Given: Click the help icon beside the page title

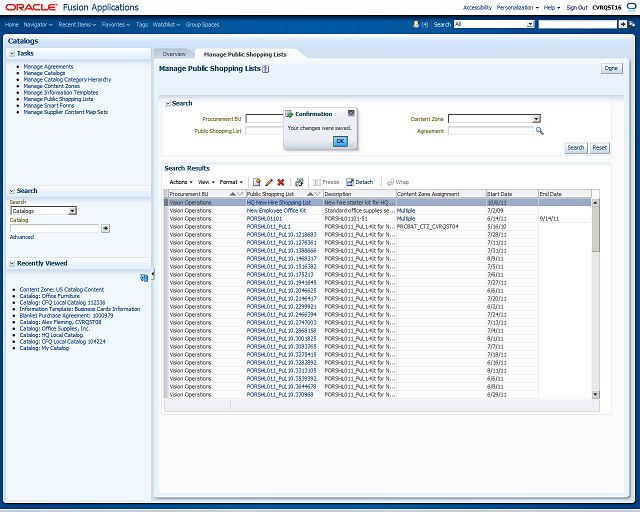Looking at the screenshot, I should click(x=265, y=69).
